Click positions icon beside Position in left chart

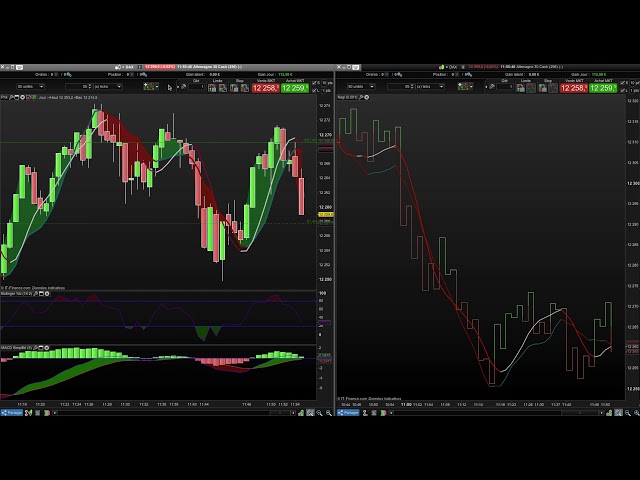tap(144, 75)
